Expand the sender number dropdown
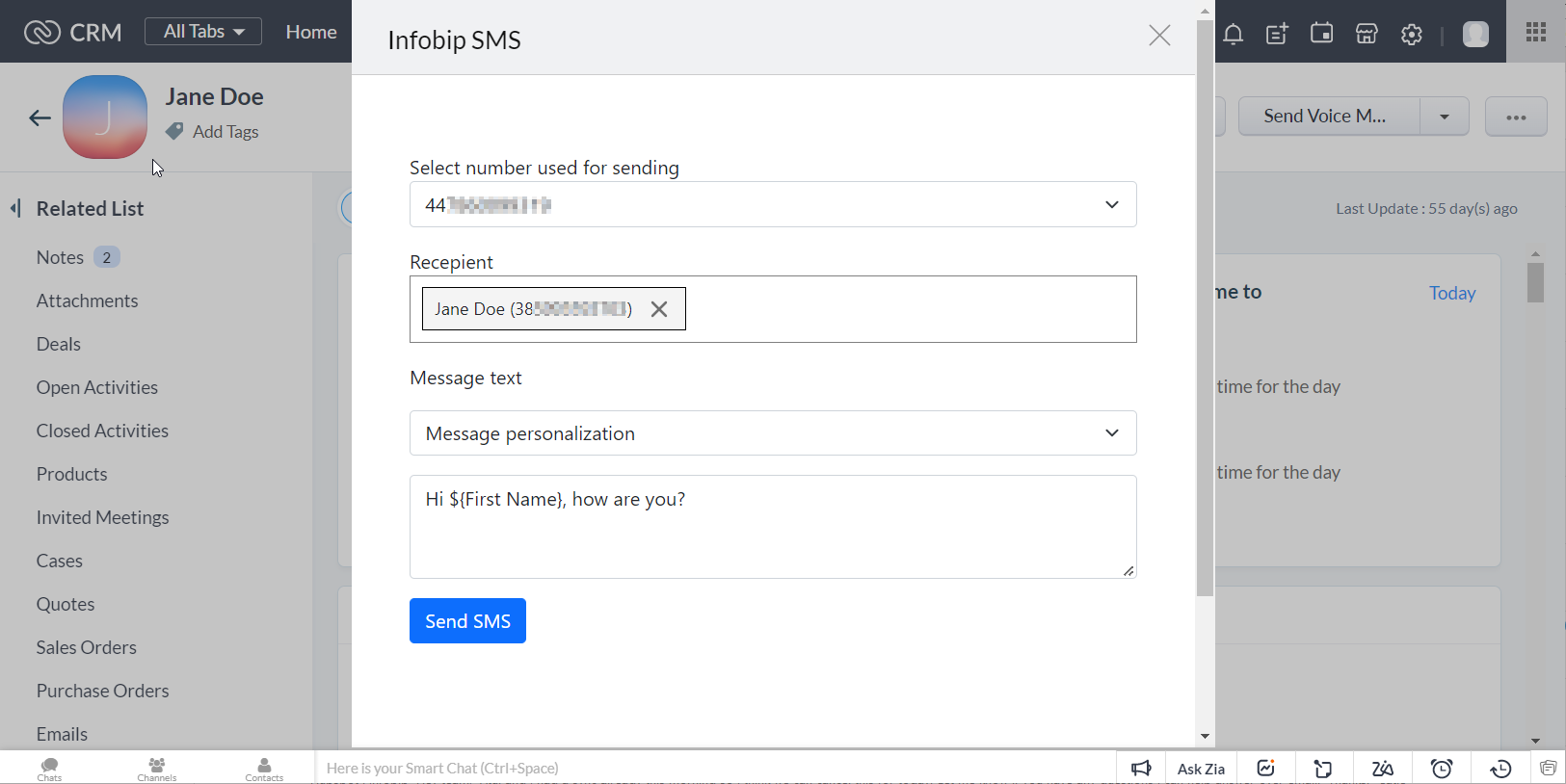Image resolution: width=1566 pixels, height=784 pixels. coord(1111,205)
